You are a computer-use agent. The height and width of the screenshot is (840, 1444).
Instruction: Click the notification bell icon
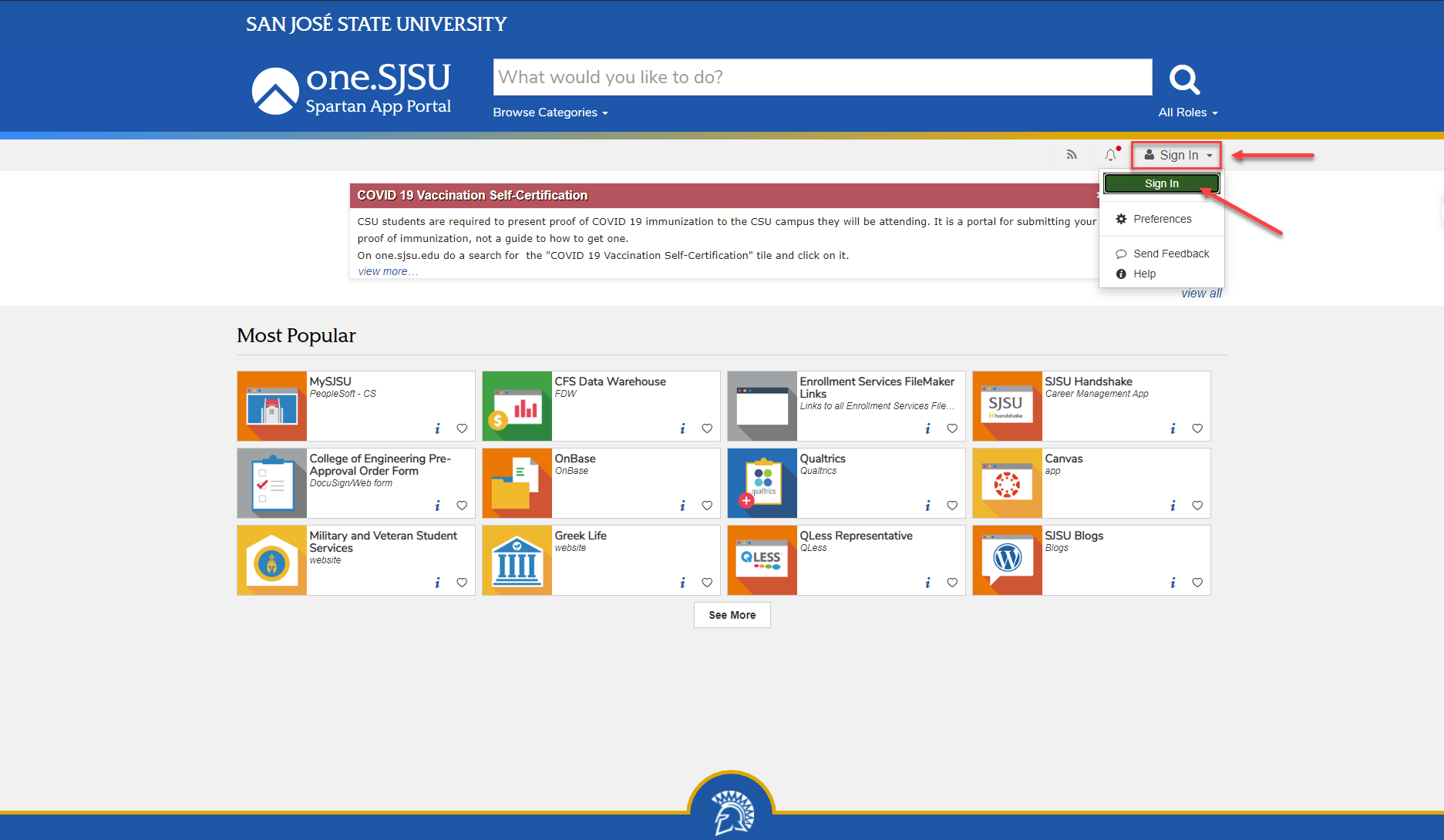pyautogui.click(x=1110, y=154)
